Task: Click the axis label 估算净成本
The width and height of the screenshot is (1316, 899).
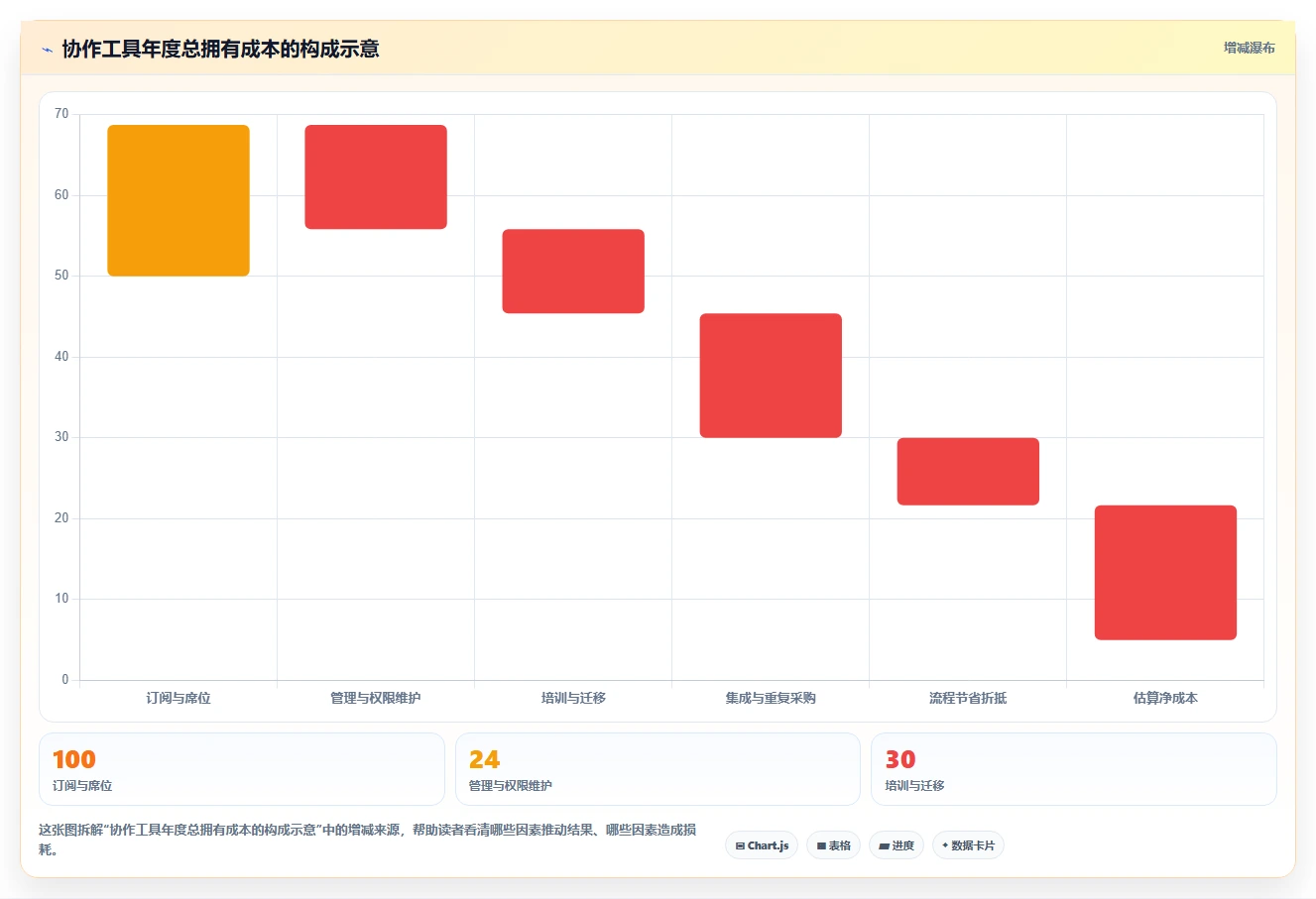Action: pyautogui.click(x=1165, y=698)
